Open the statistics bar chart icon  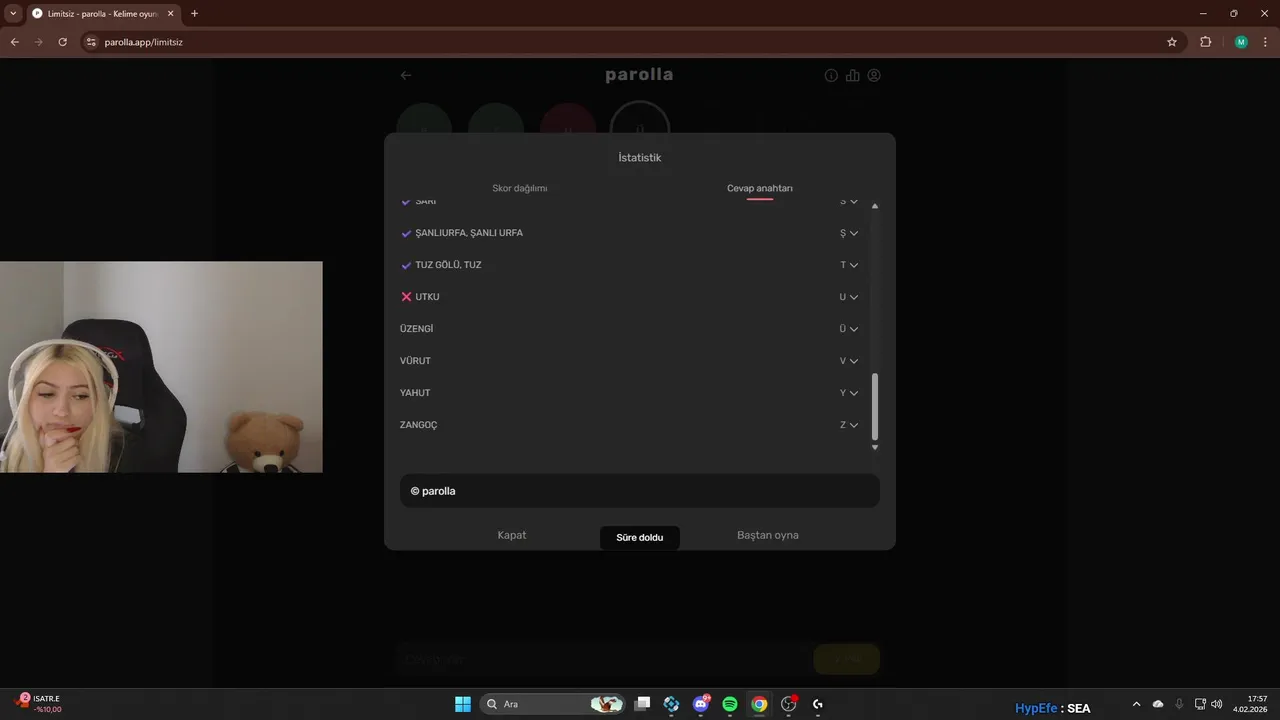click(x=852, y=75)
